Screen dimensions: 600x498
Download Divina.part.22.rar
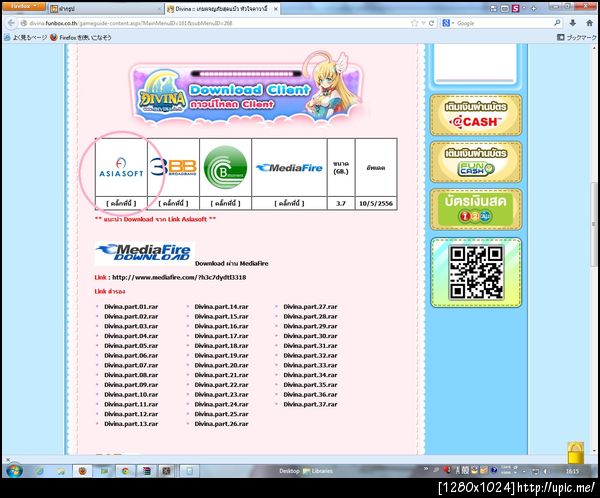(x=222, y=385)
